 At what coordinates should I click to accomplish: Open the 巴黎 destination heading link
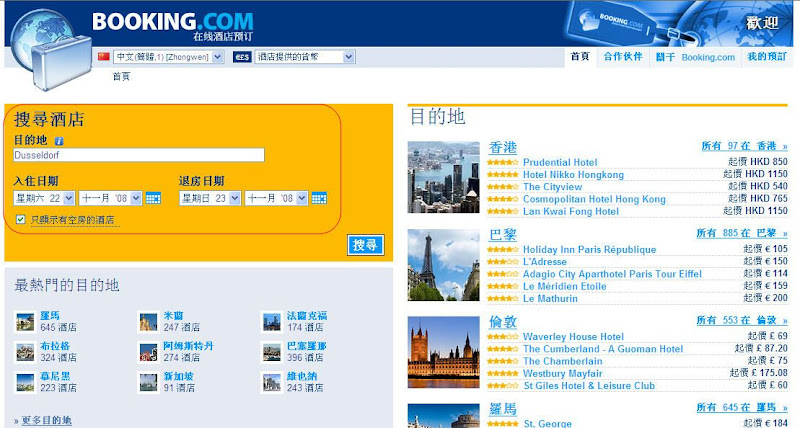[503, 235]
